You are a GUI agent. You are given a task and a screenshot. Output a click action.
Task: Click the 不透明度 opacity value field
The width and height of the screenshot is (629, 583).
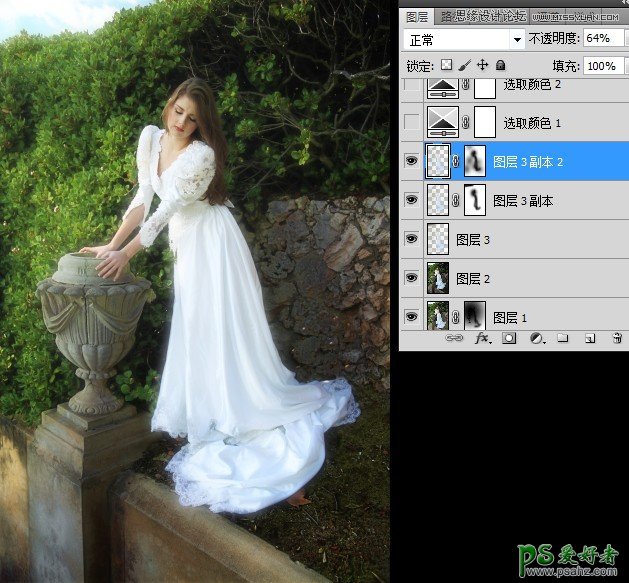coord(598,39)
